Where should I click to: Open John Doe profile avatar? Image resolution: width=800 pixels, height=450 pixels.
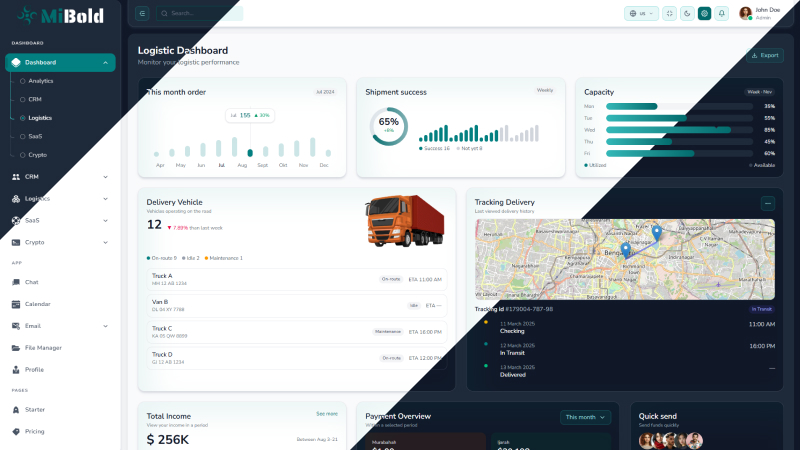745,13
